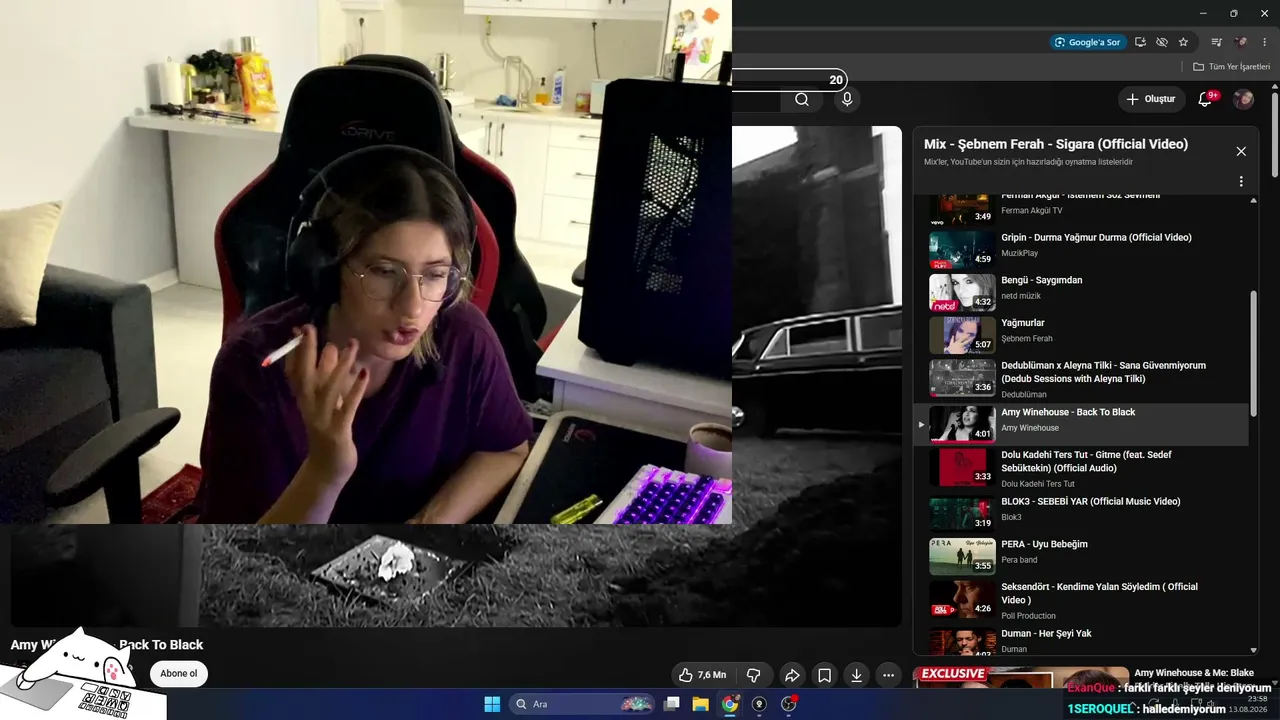The image size is (1280, 720).
Task: Play Duman - Her Şeyi Yak
Action: coord(1081,641)
